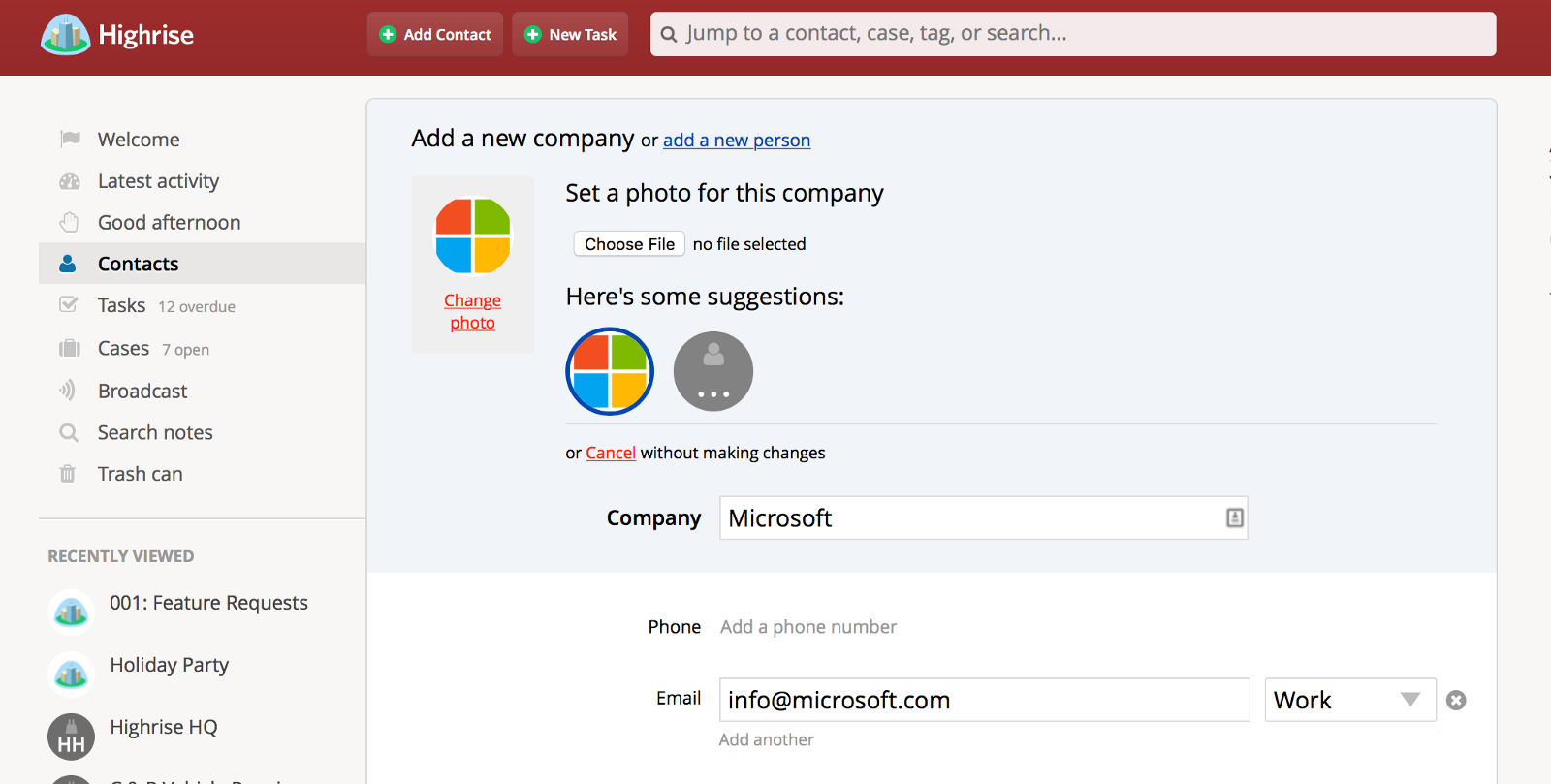Image resolution: width=1551 pixels, height=784 pixels.
Task: Click the person icon beside Contacts
Action: pyautogui.click(x=68, y=264)
